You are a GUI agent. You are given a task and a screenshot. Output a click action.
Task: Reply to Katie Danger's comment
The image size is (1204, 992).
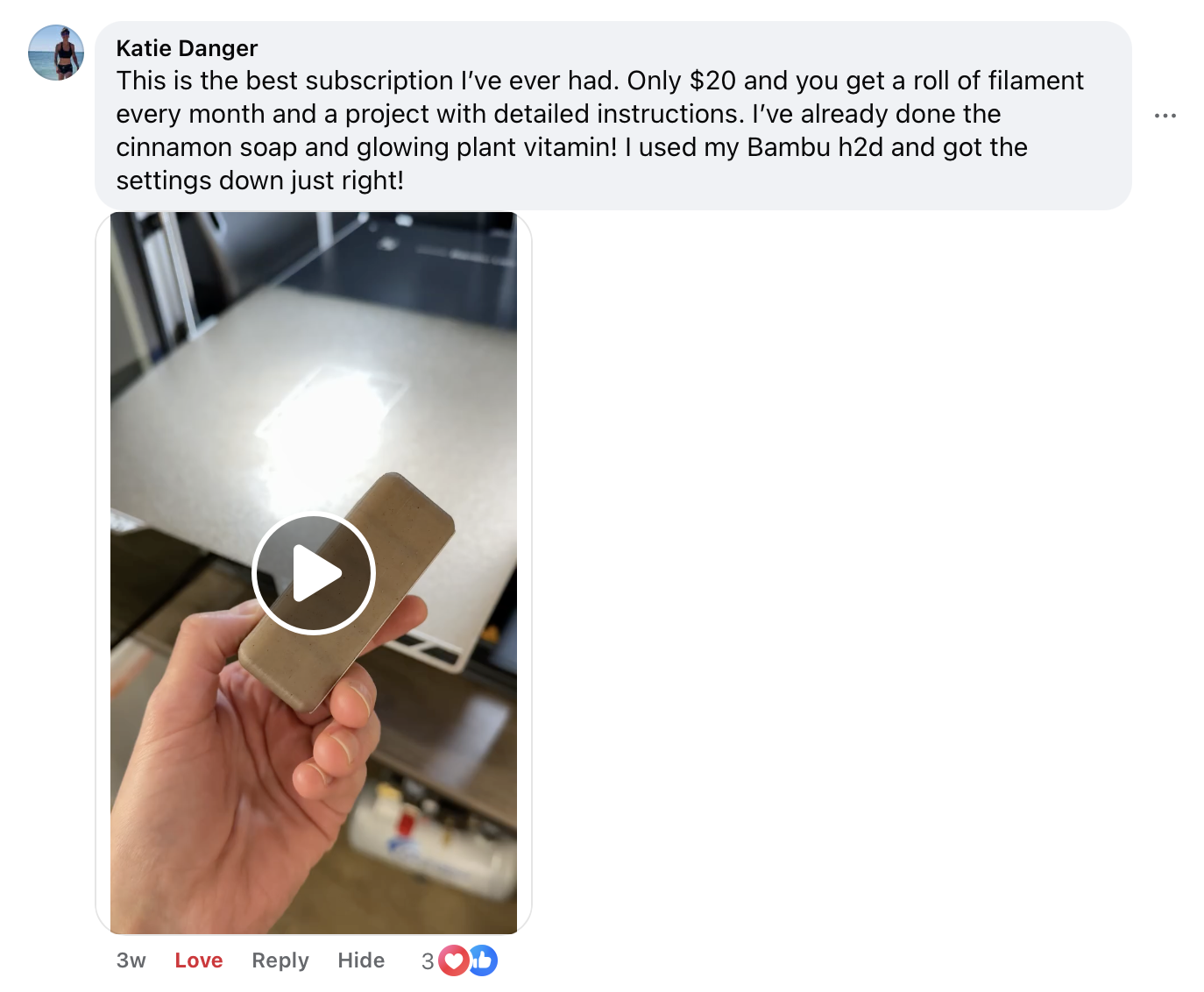(x=280, y=960)
